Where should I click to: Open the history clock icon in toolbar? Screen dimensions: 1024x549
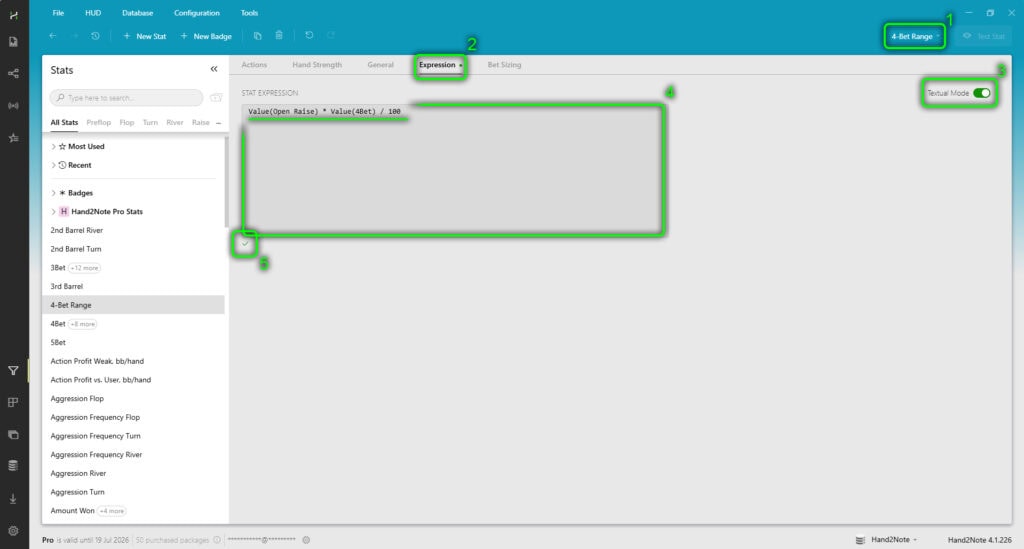95,36
